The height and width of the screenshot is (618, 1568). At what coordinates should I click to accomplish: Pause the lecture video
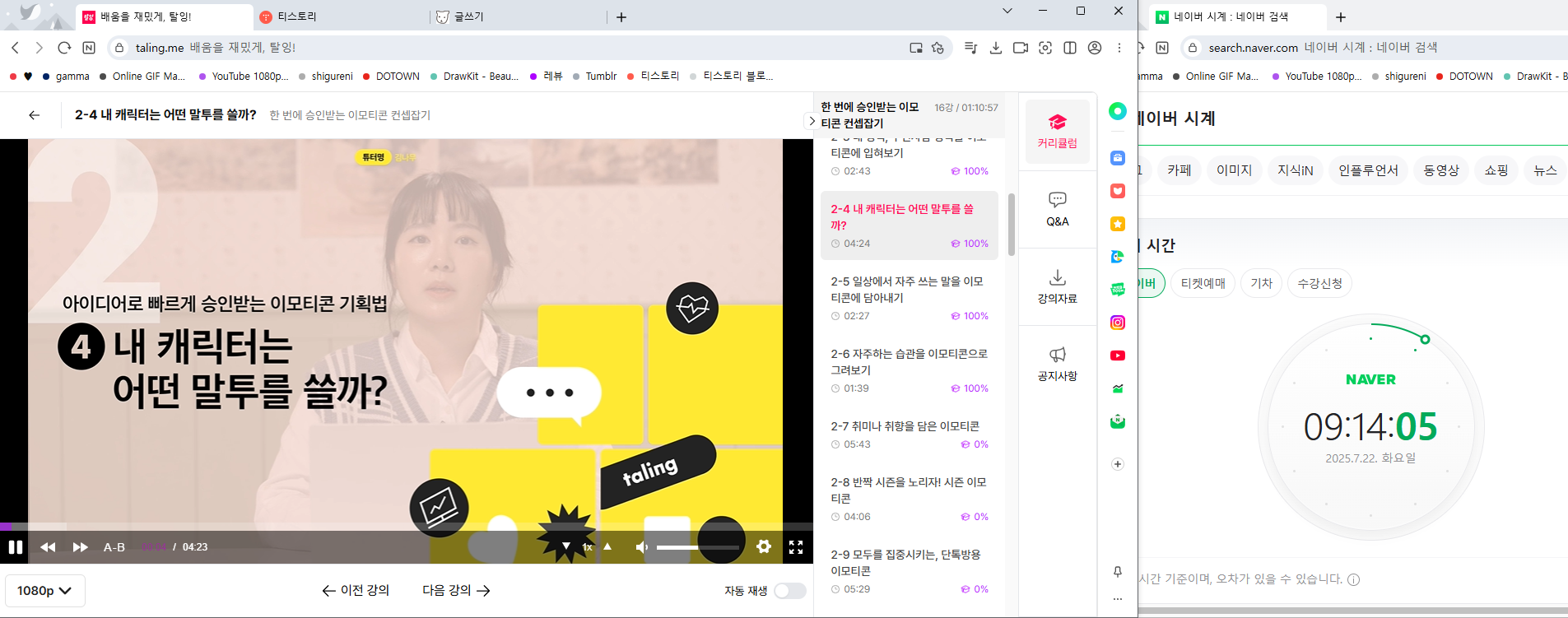(15, 547)
